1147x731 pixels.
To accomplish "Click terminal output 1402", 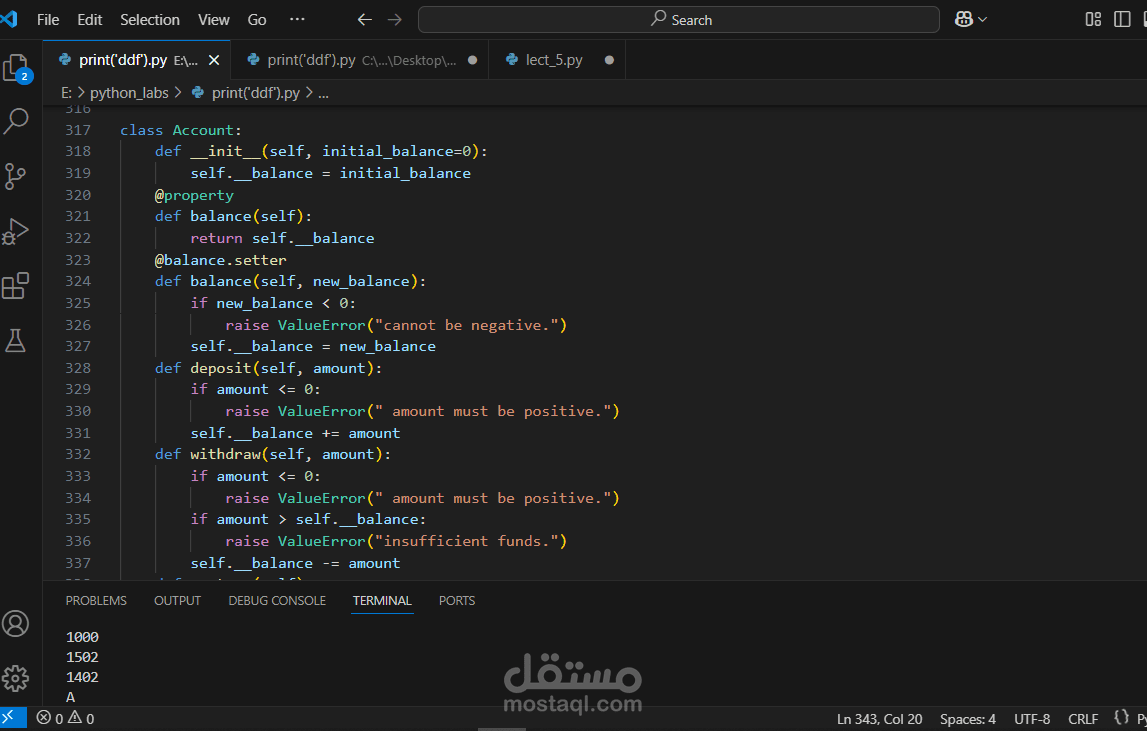I will click(x=82, y=677).
